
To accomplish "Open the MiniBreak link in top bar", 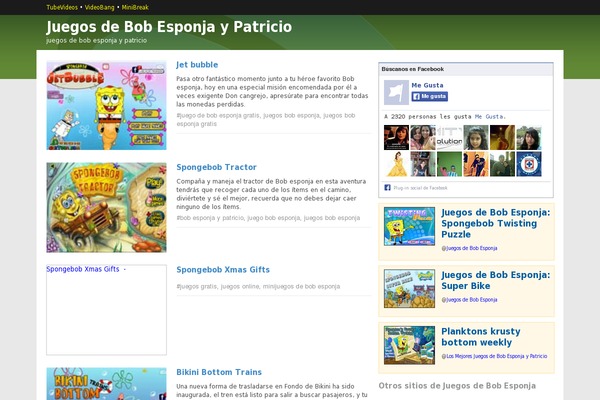I will (x=135, y=7).
